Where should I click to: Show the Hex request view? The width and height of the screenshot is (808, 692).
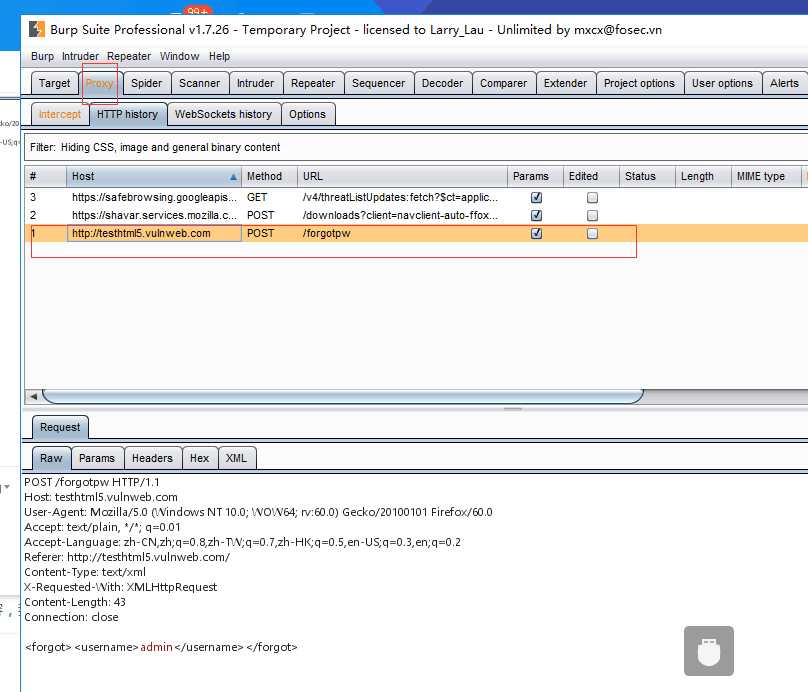(199, 458)
